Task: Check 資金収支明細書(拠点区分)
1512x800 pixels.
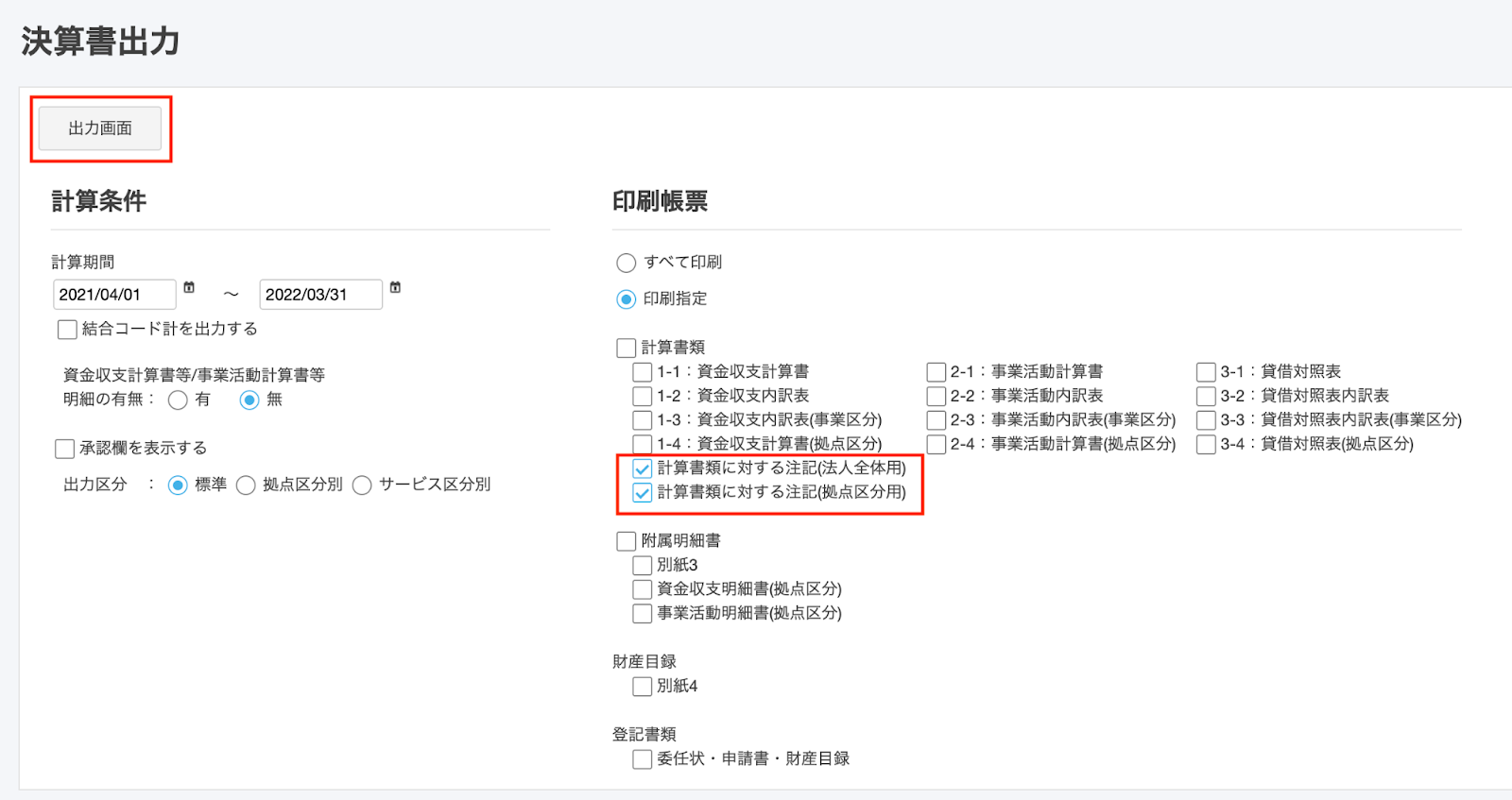Action: pos(642,589)
